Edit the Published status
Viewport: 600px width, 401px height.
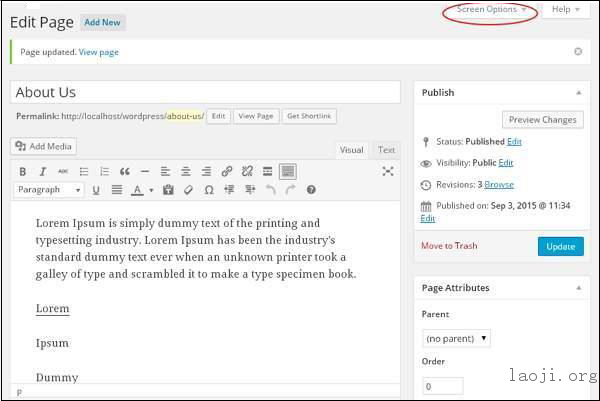[x=514, y=142]
